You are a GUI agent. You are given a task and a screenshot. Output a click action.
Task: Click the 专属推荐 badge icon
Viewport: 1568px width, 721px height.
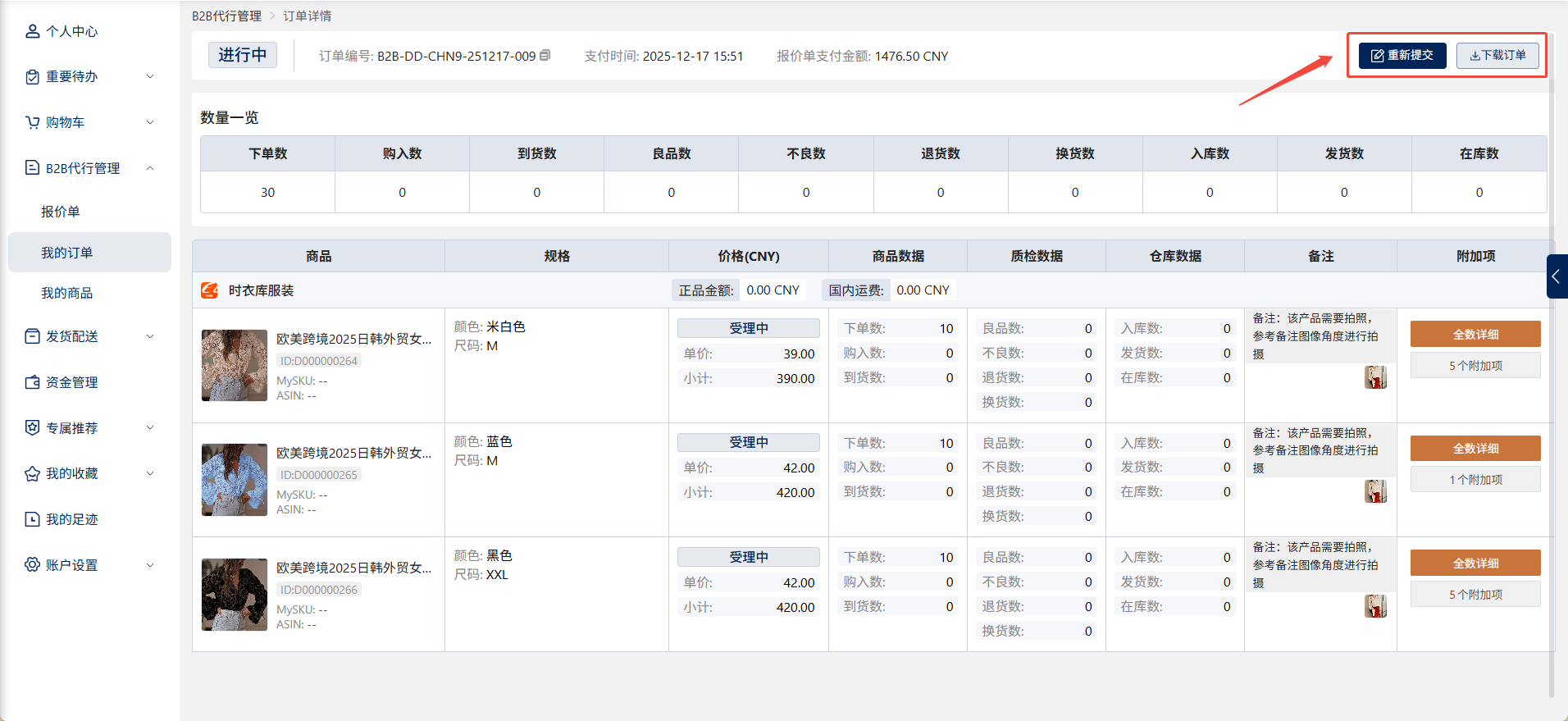pos(32,428)
